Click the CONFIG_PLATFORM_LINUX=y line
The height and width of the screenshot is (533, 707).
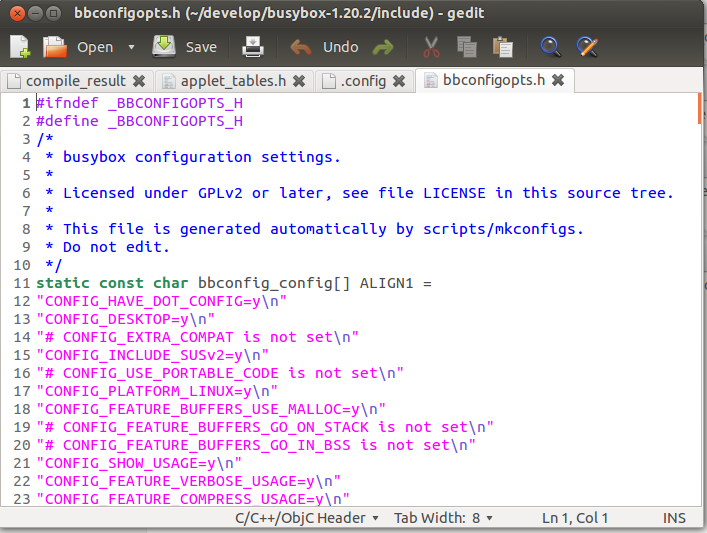pyautogui.click(x=157, y=391)
